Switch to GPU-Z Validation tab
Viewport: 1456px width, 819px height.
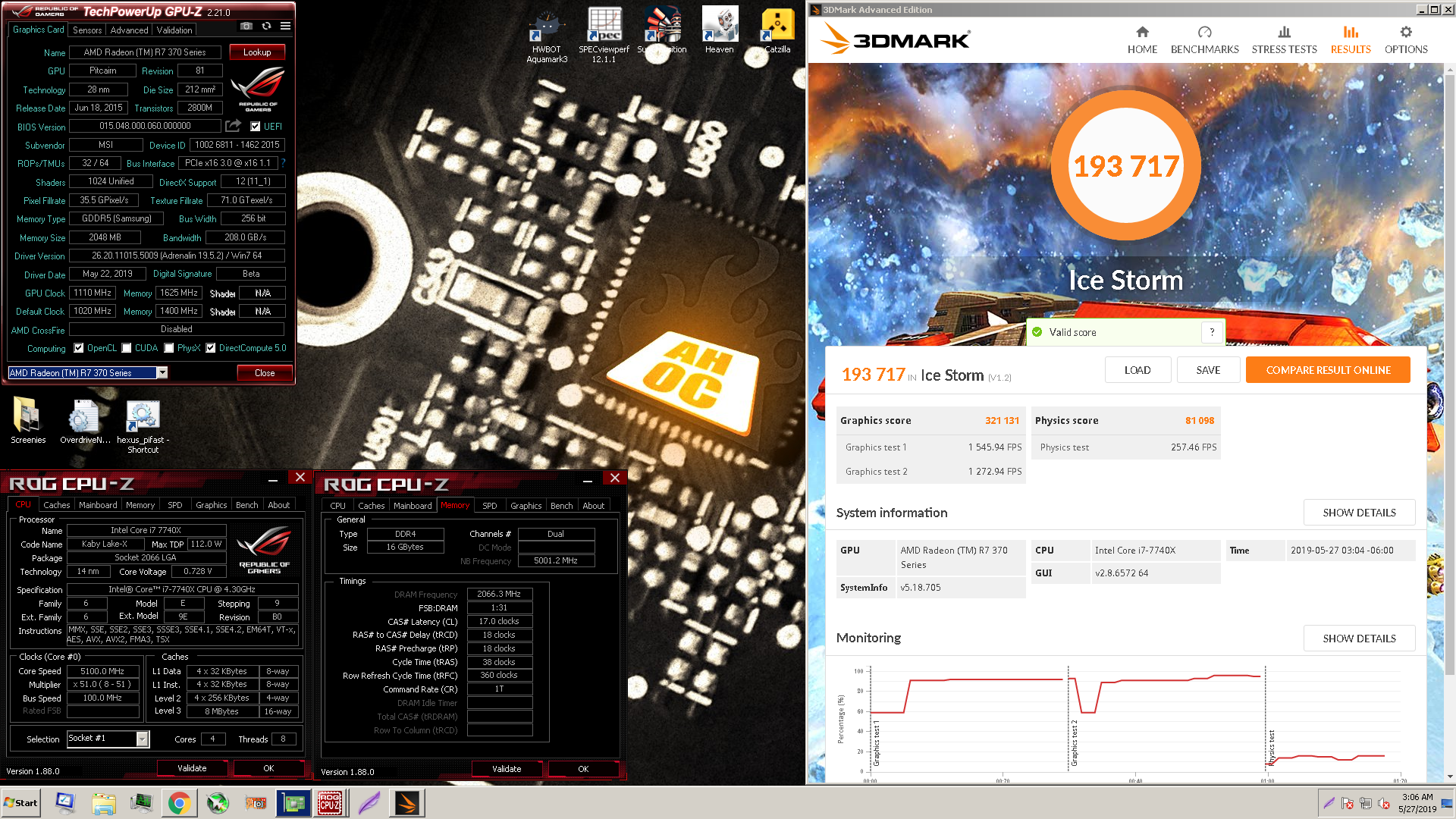(x=174, y=30)
